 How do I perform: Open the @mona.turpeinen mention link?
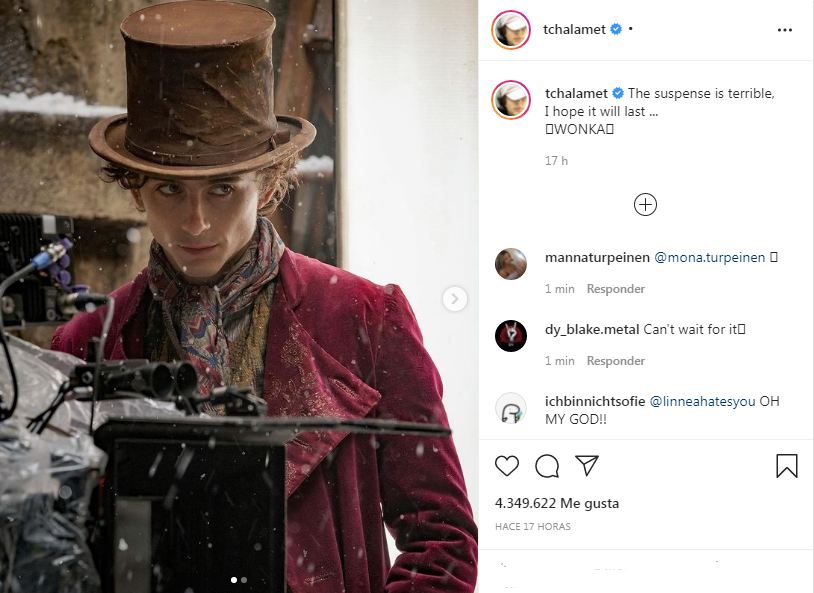(x=709, y=258)
